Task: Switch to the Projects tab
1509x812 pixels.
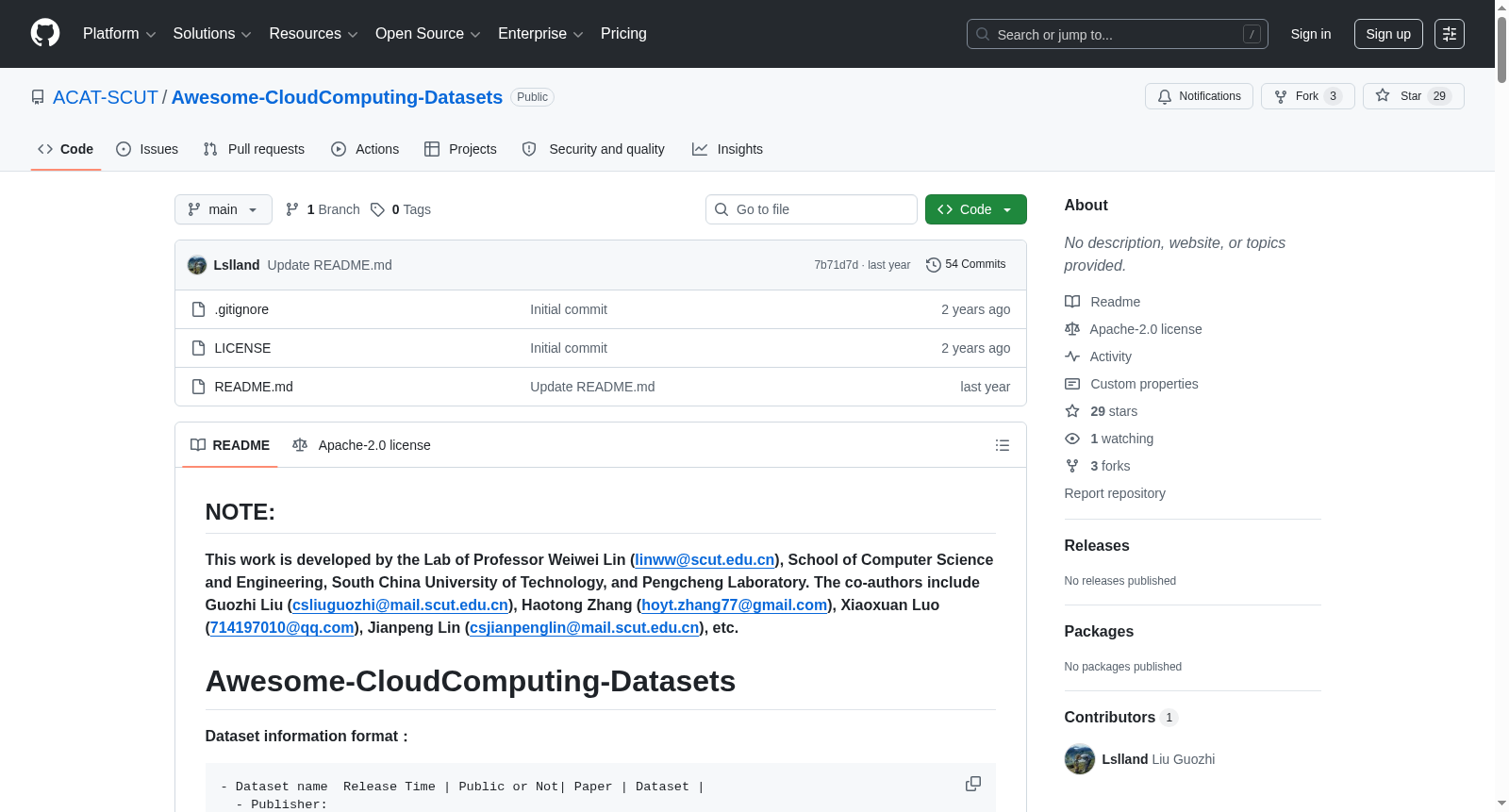Action: pos(460,149)
